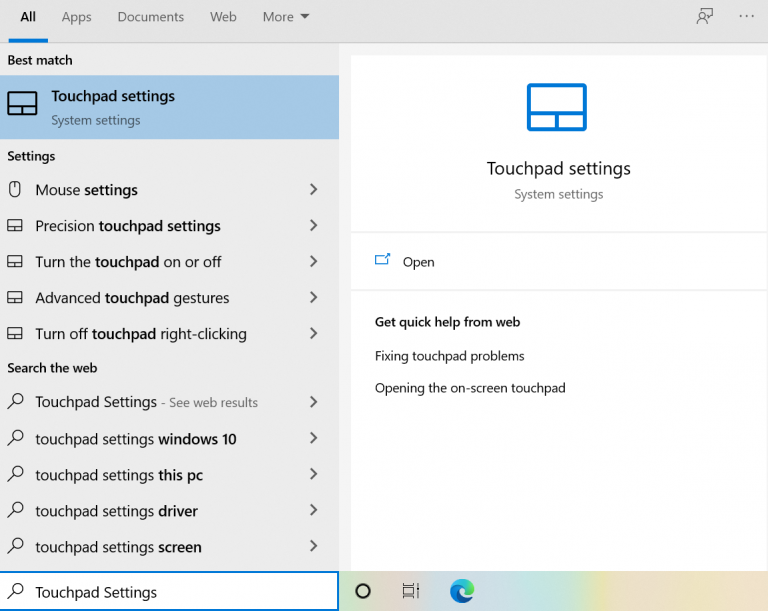Select Precision touchpad settings result
Screen dimensions: 768x611
[169, 226]
